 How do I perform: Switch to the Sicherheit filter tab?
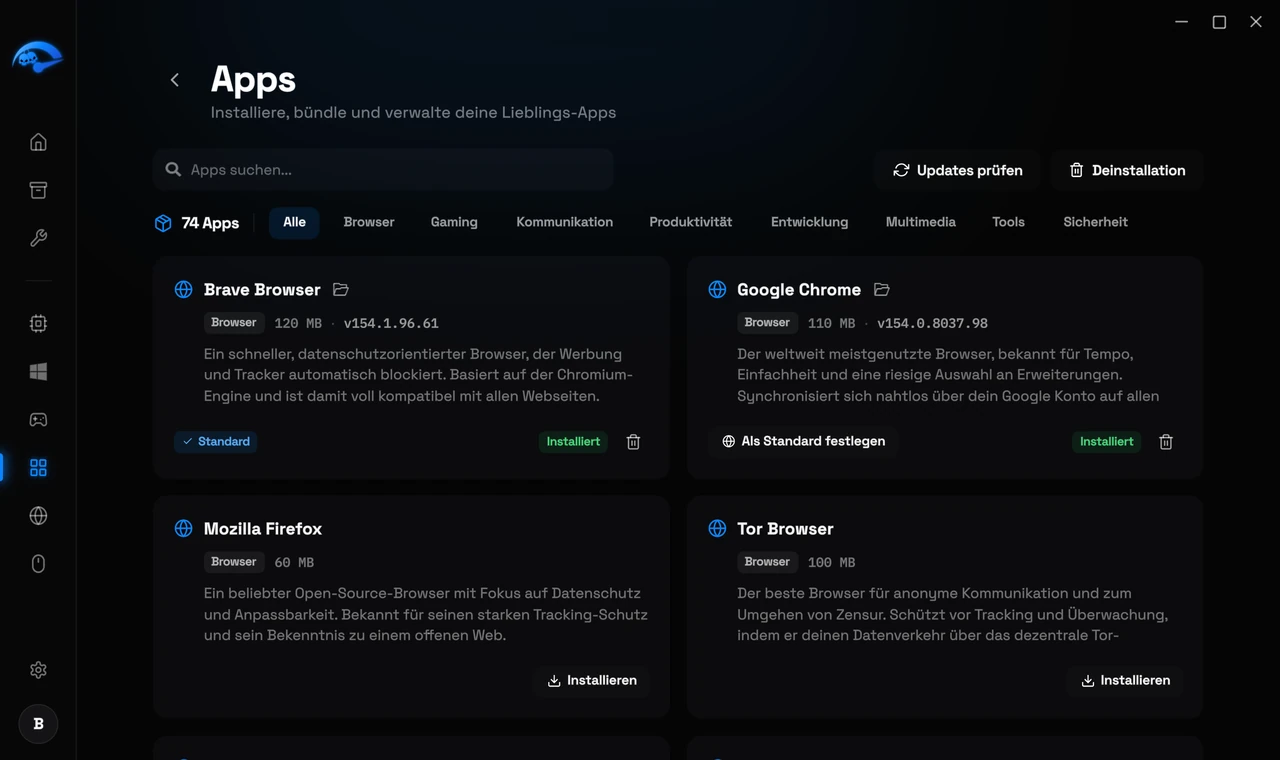pyautogui.click(x=1095, y=222)
